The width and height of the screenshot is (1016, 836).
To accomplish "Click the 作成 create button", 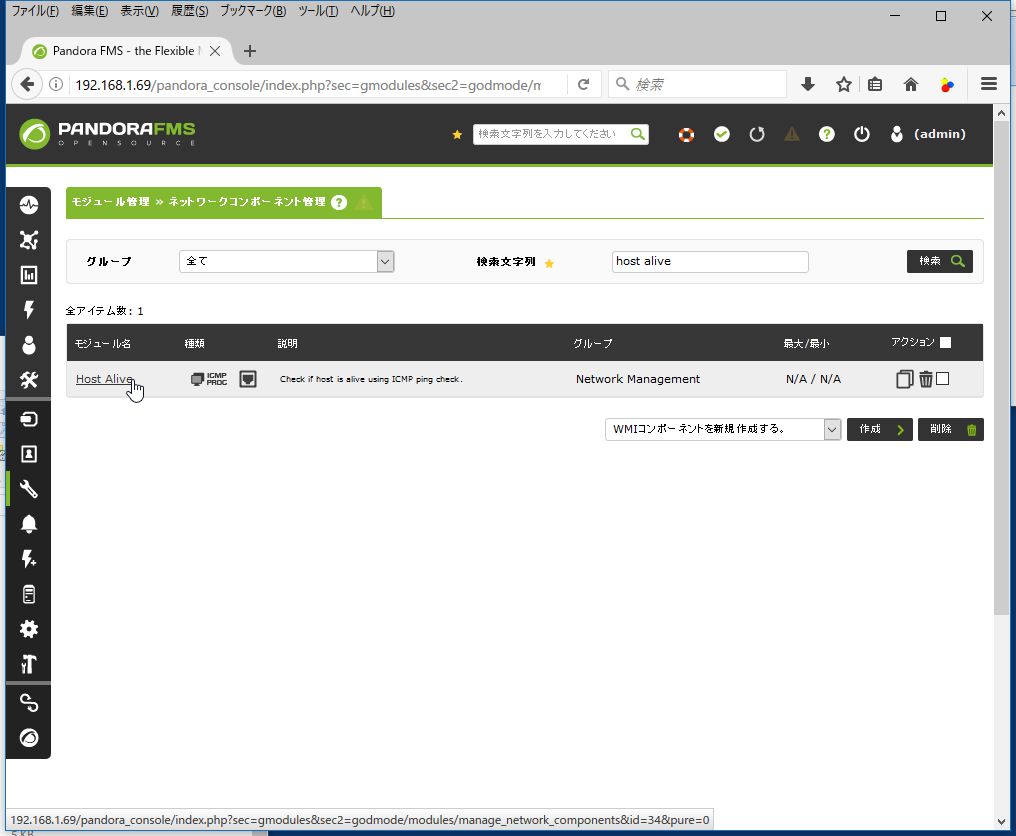I will (x=879, y=429).
